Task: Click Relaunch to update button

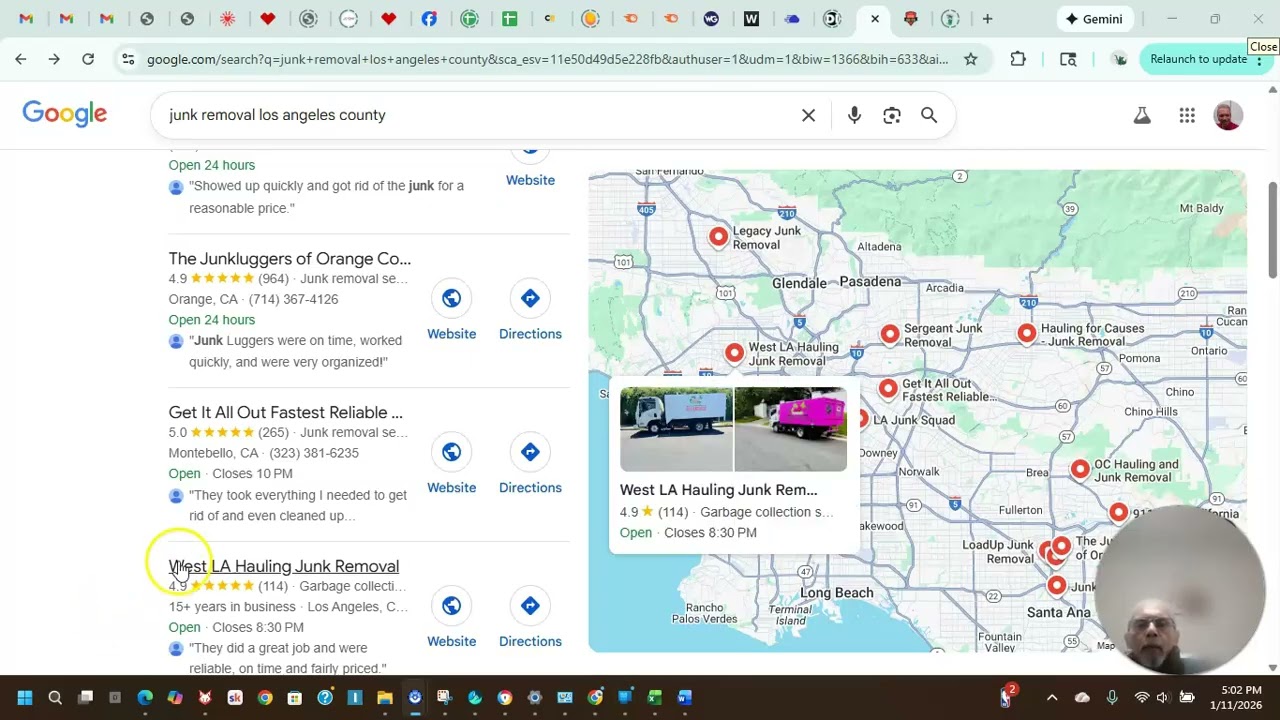Action: pos(1198,59)
